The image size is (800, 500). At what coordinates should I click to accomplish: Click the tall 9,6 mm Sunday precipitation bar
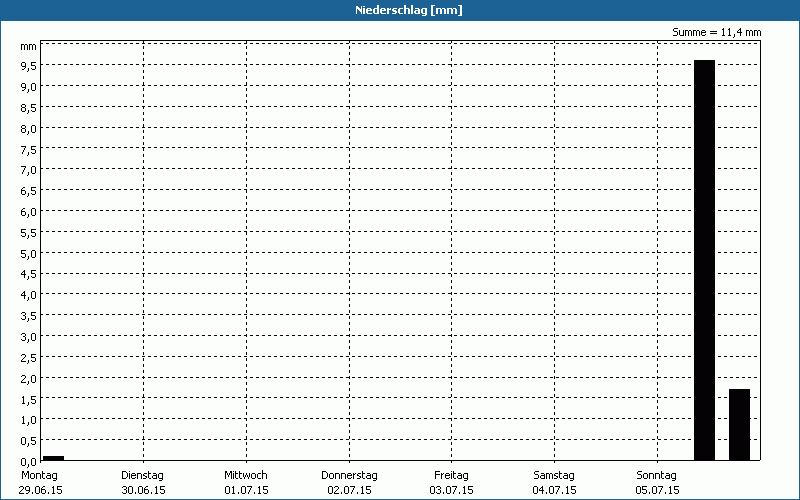705,260
